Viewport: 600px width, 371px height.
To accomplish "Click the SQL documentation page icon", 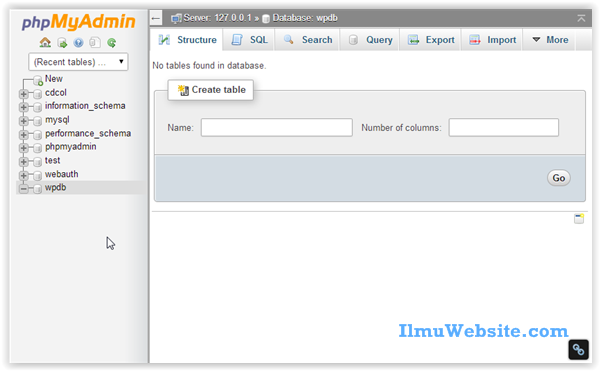I will click(95, 42).
